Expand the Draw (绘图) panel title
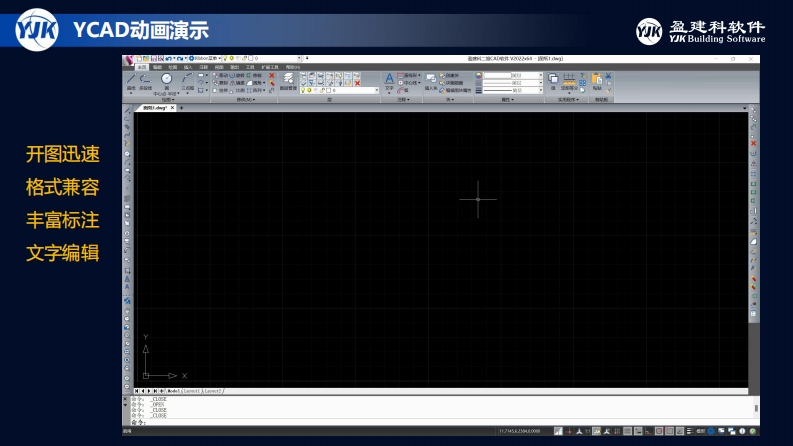Image resolution: width=793 pixels, height=446 pixels. tap(168, 100)
